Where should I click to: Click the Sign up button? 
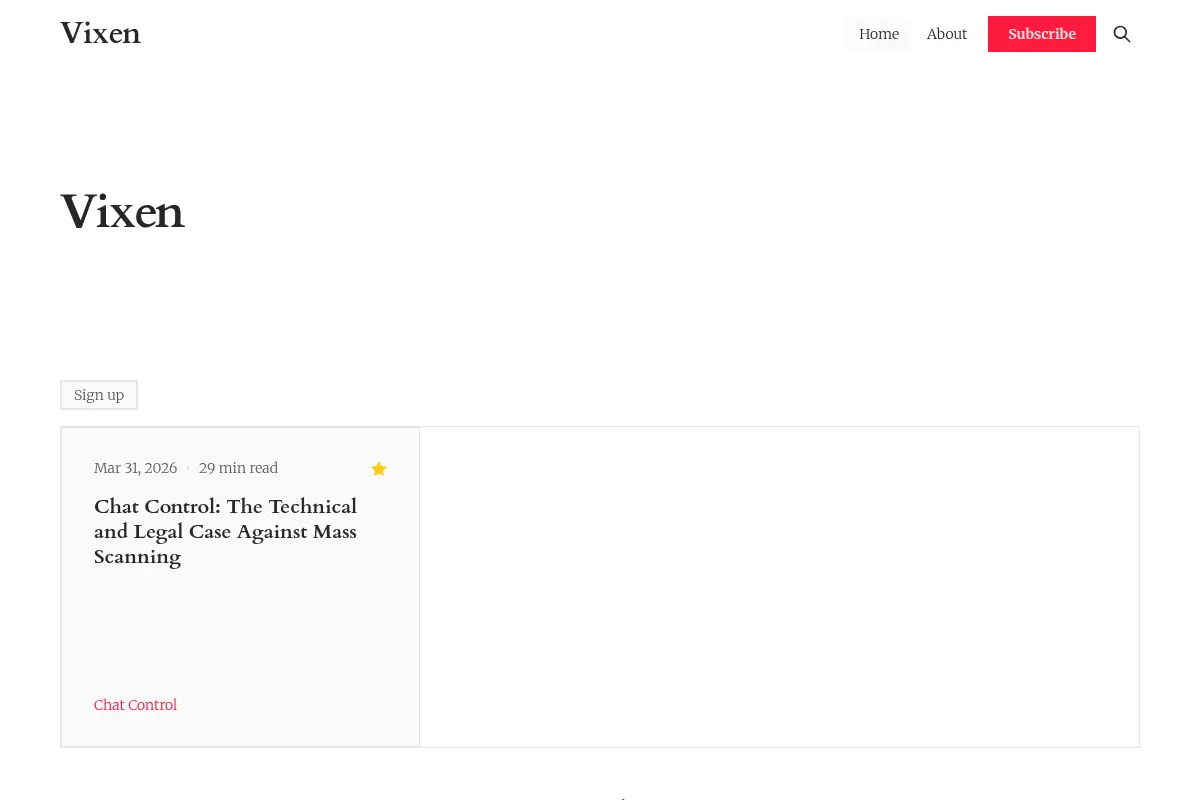99,395
